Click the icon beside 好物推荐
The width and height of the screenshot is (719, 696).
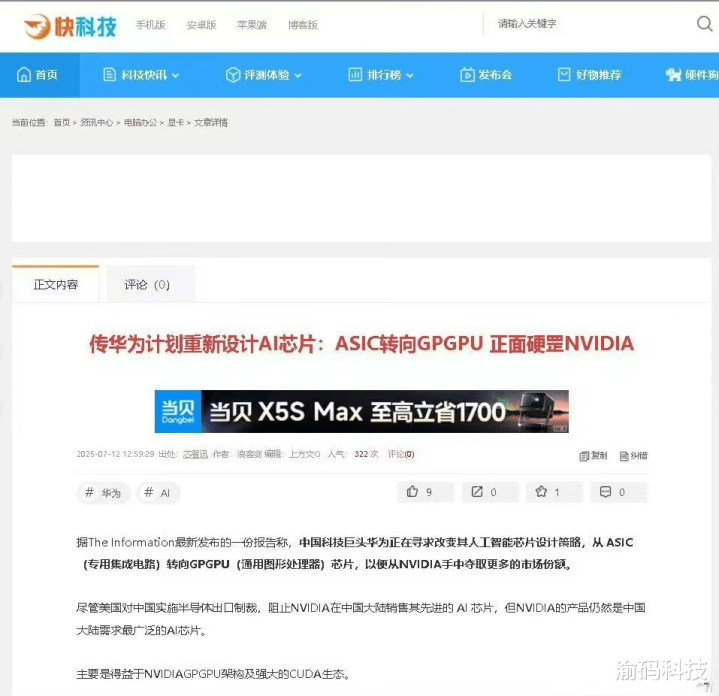[564, 75]
